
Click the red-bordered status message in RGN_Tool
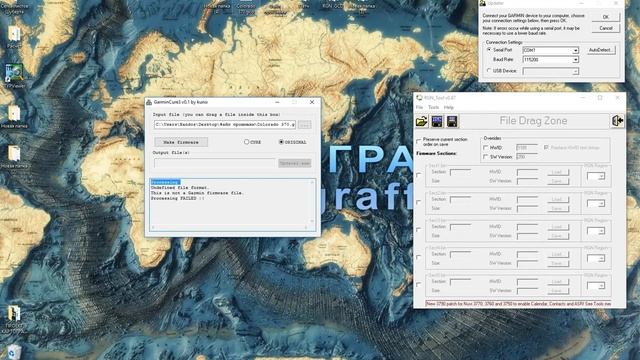click(x=518, y=304)
